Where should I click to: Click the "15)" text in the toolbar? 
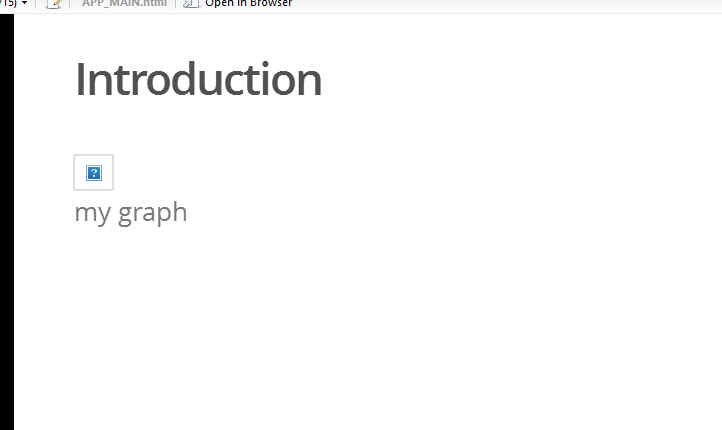[x=8, y=4]
